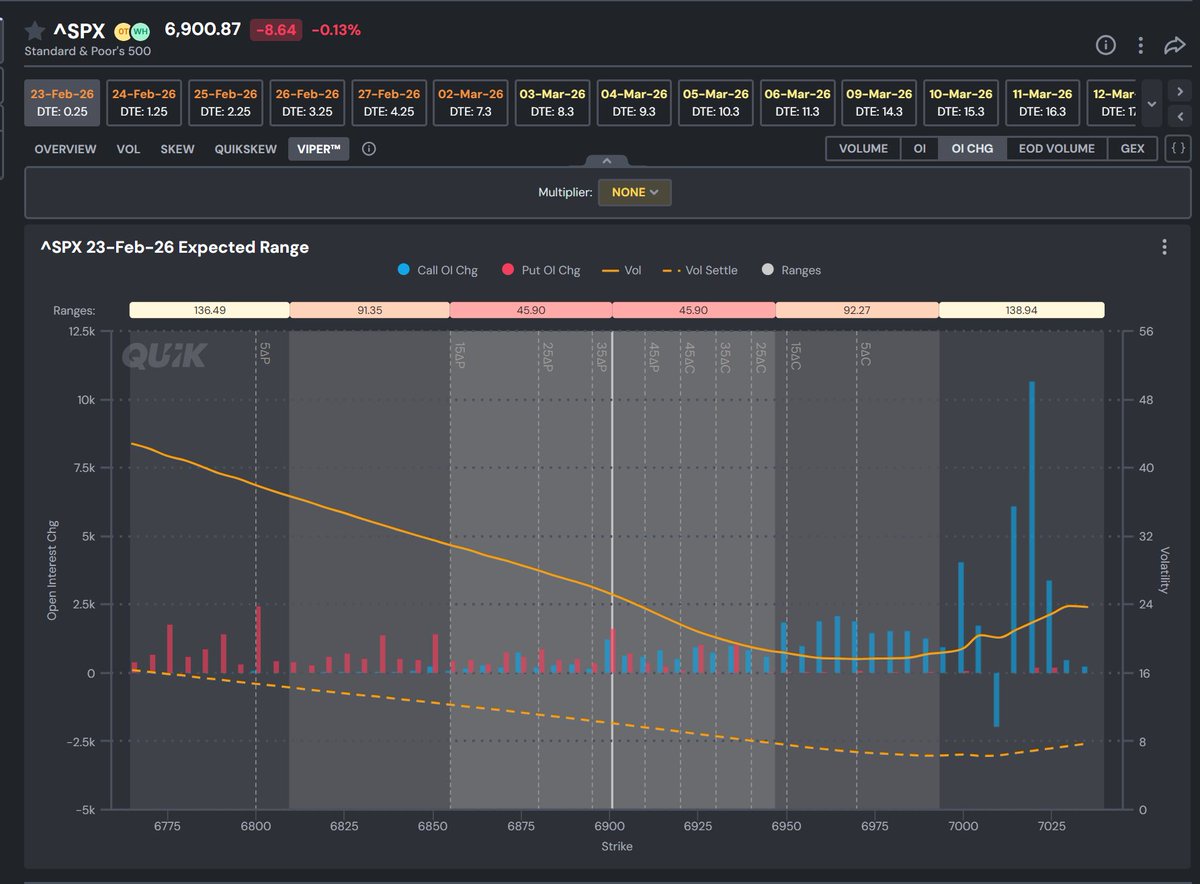1200x884 pixels.
Task: Click the 138.94 range cell
Action: [1021, 311]
